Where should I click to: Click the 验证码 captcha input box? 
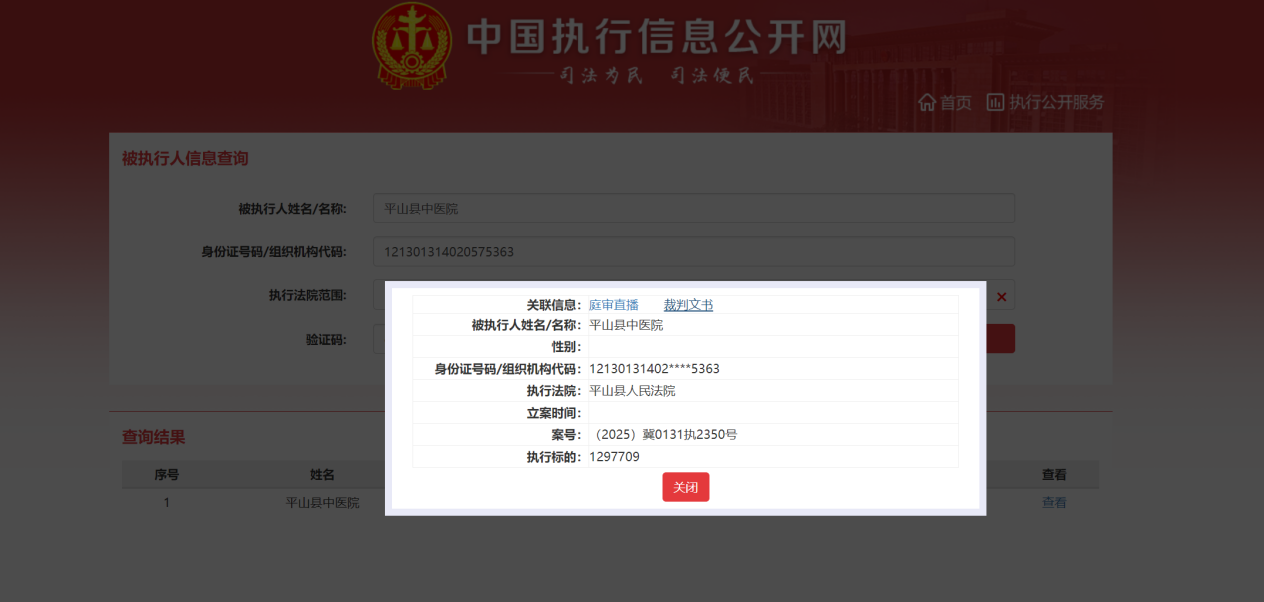pos(378,339)
